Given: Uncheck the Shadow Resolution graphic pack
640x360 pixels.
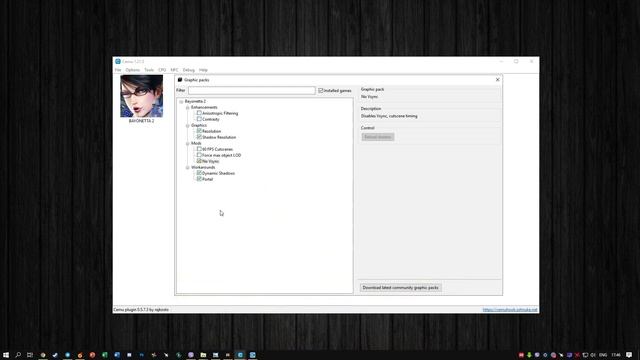Looking at the screenshot, I should [x=199, y=137].
